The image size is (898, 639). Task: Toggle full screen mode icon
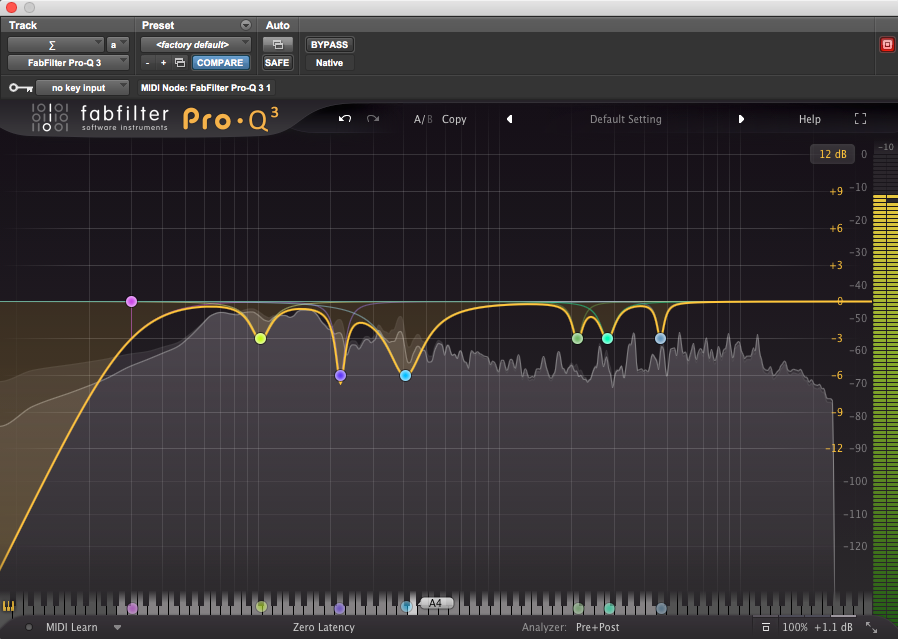click(860, 119)
